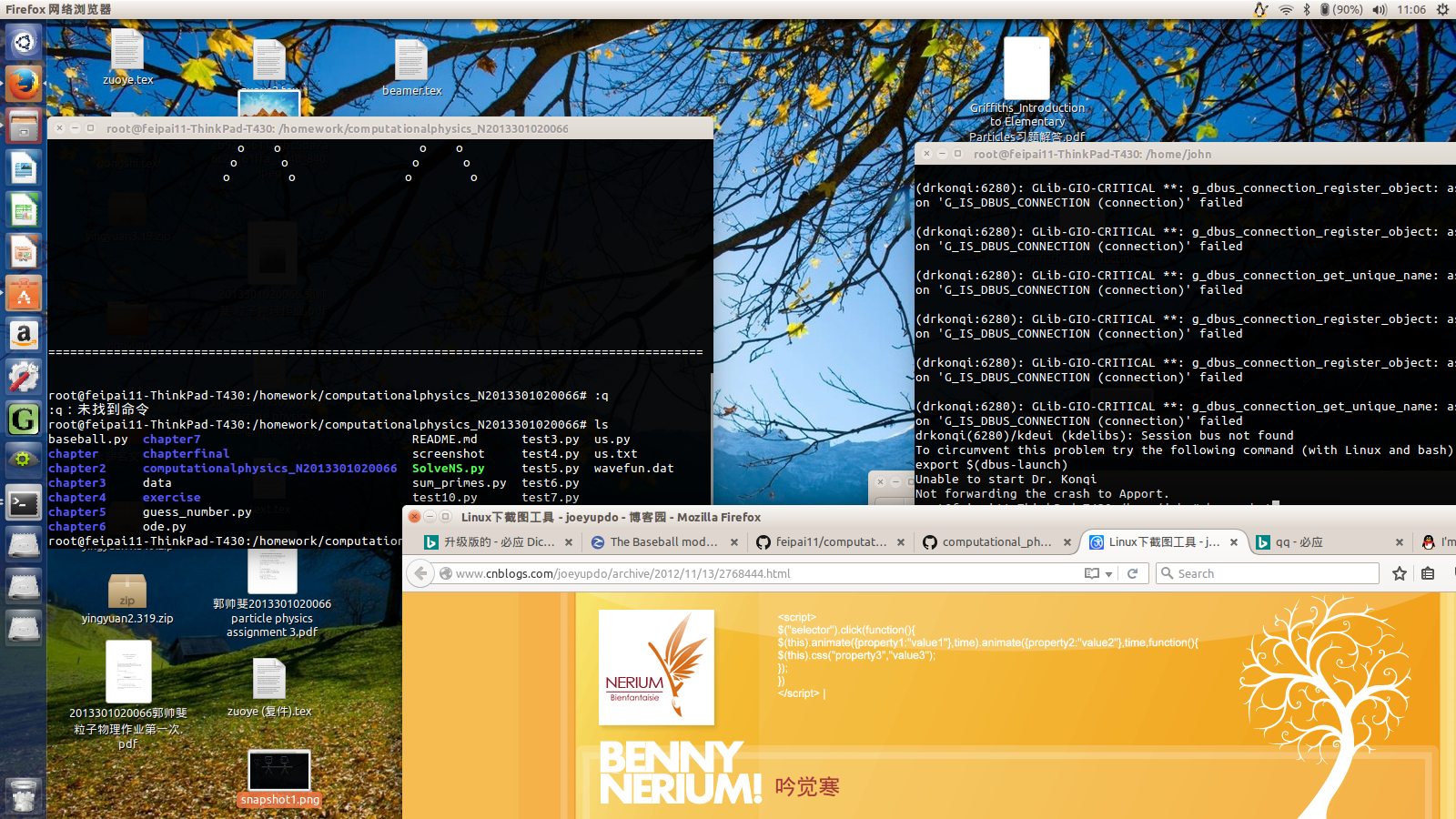Click the 'BENNY NERIUM!' heading on page
Viewport: 1456px width, 819px height.
coord(680,773)
